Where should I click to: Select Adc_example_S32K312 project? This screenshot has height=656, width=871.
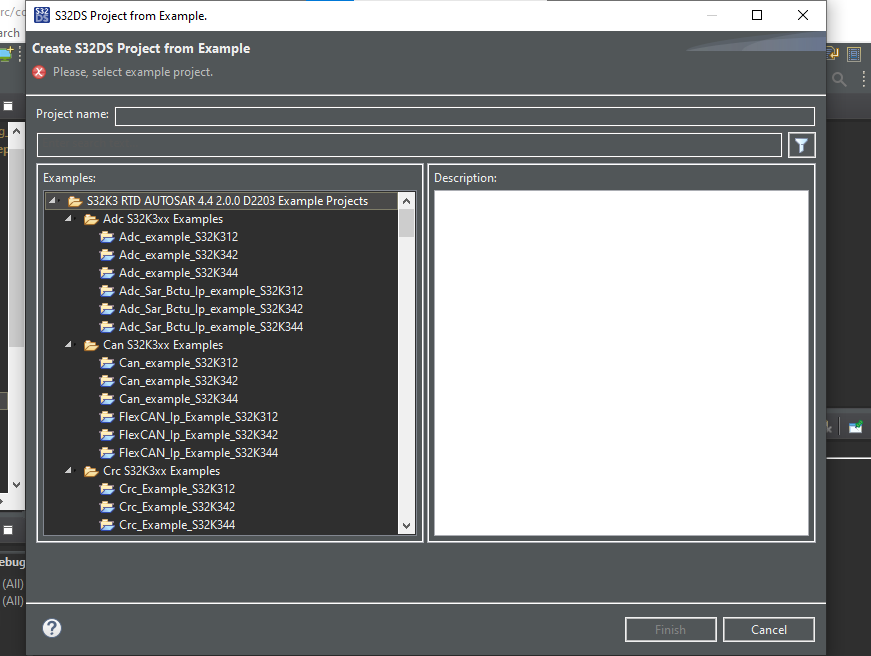coord(178,237)
